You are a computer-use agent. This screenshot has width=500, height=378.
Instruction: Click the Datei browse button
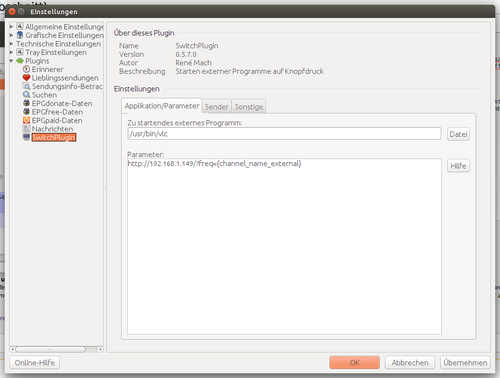pos(458,134)
